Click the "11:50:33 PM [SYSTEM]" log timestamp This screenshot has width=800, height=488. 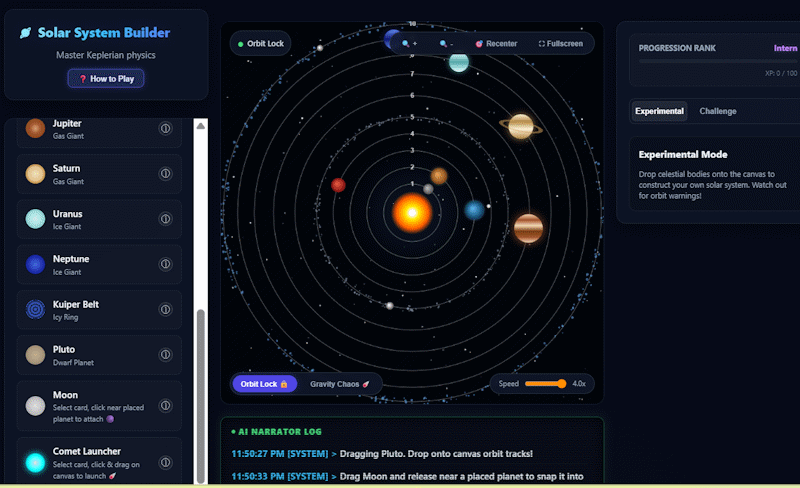pyautogui.click(x=280, y=476)
